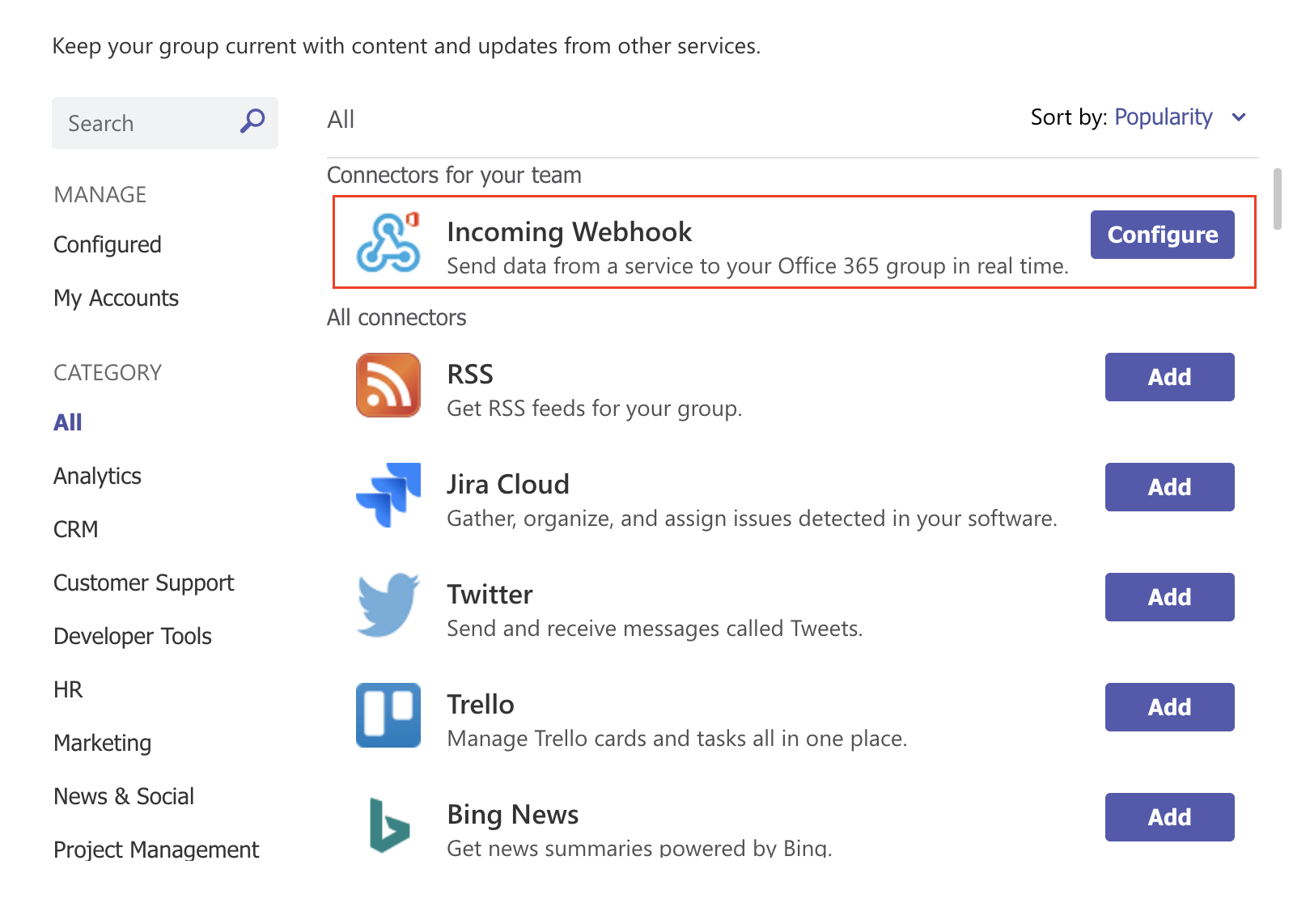The width and height of the screenshot is (1293, 924).
Task: Select the Analytics category
Action: [x=97, y=476]
